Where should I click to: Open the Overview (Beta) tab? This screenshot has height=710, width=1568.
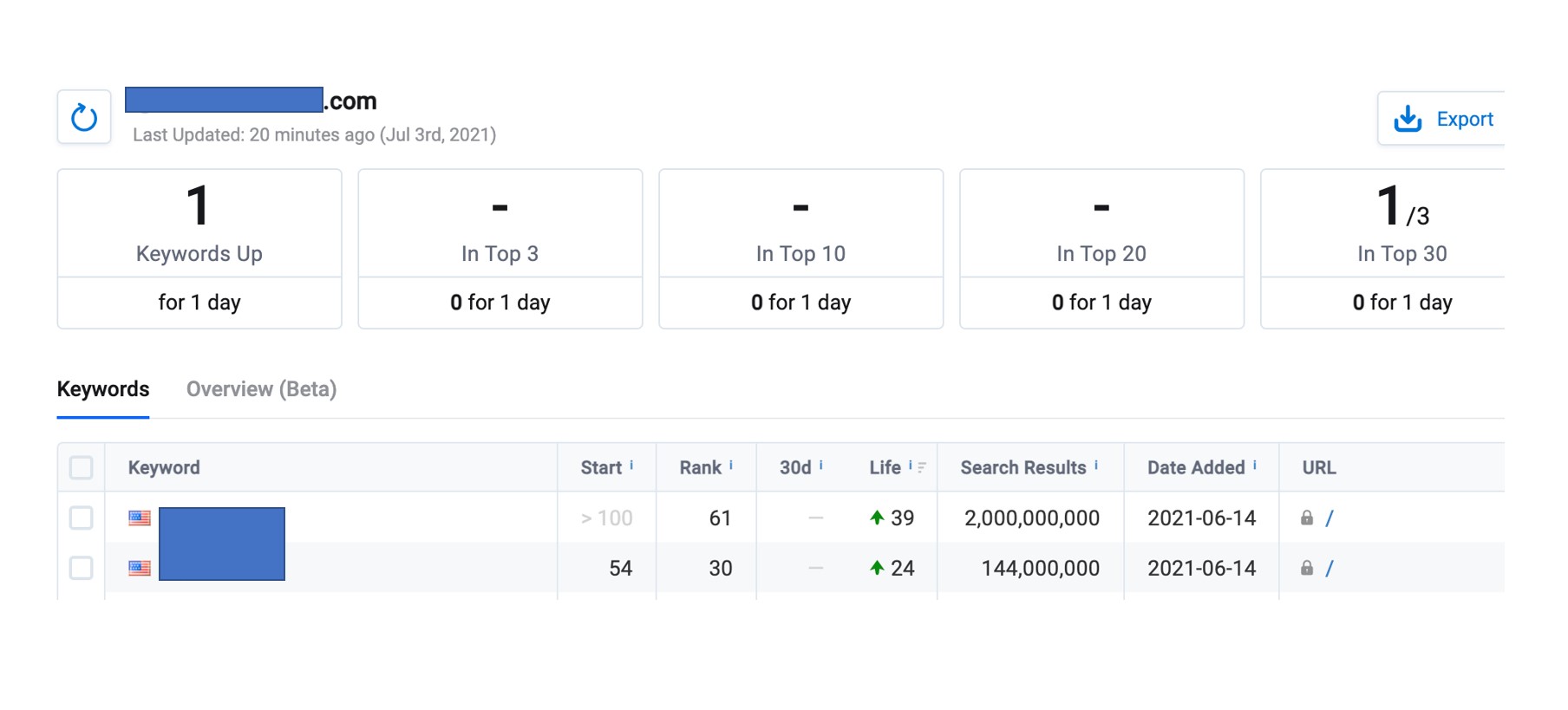pos(261,389)
